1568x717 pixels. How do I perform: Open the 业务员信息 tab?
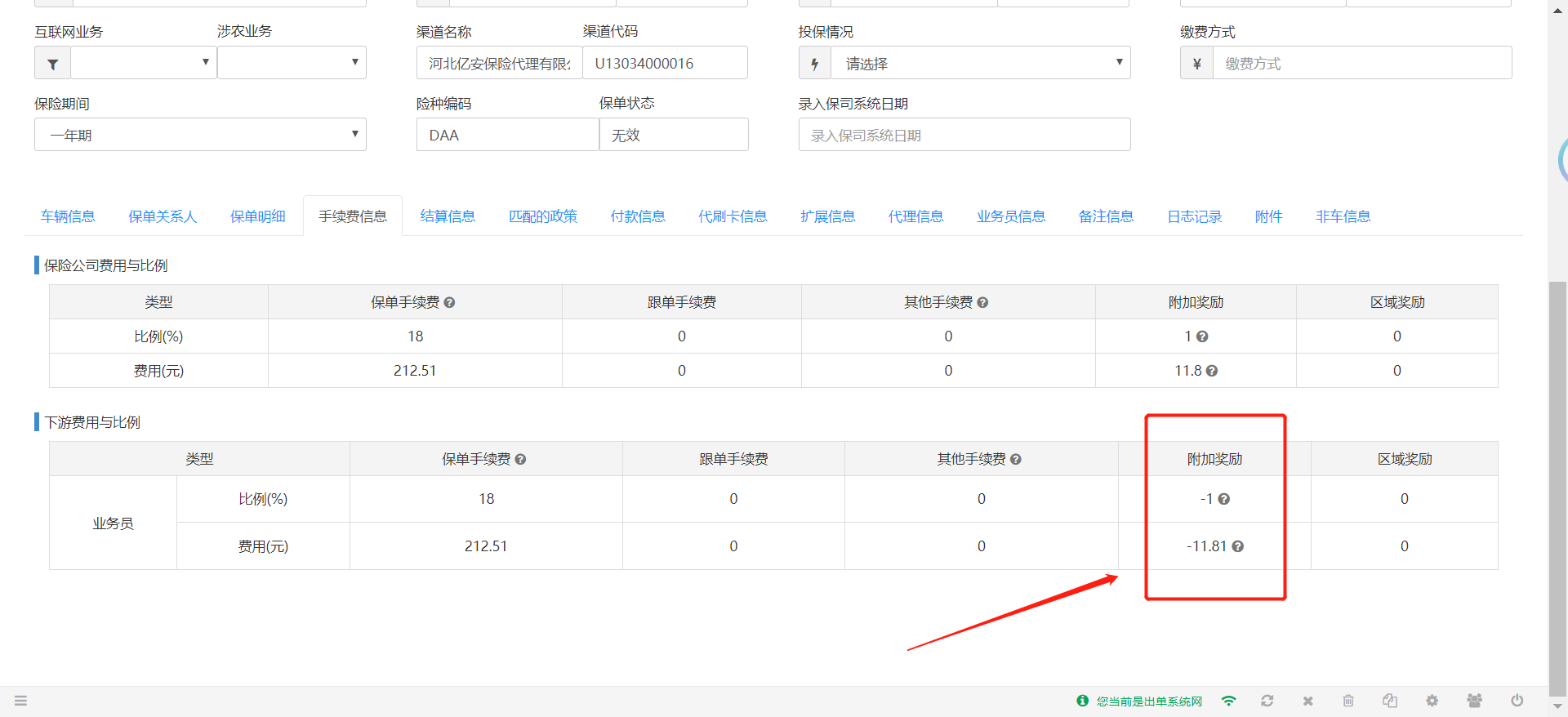tap(1011, 216)
